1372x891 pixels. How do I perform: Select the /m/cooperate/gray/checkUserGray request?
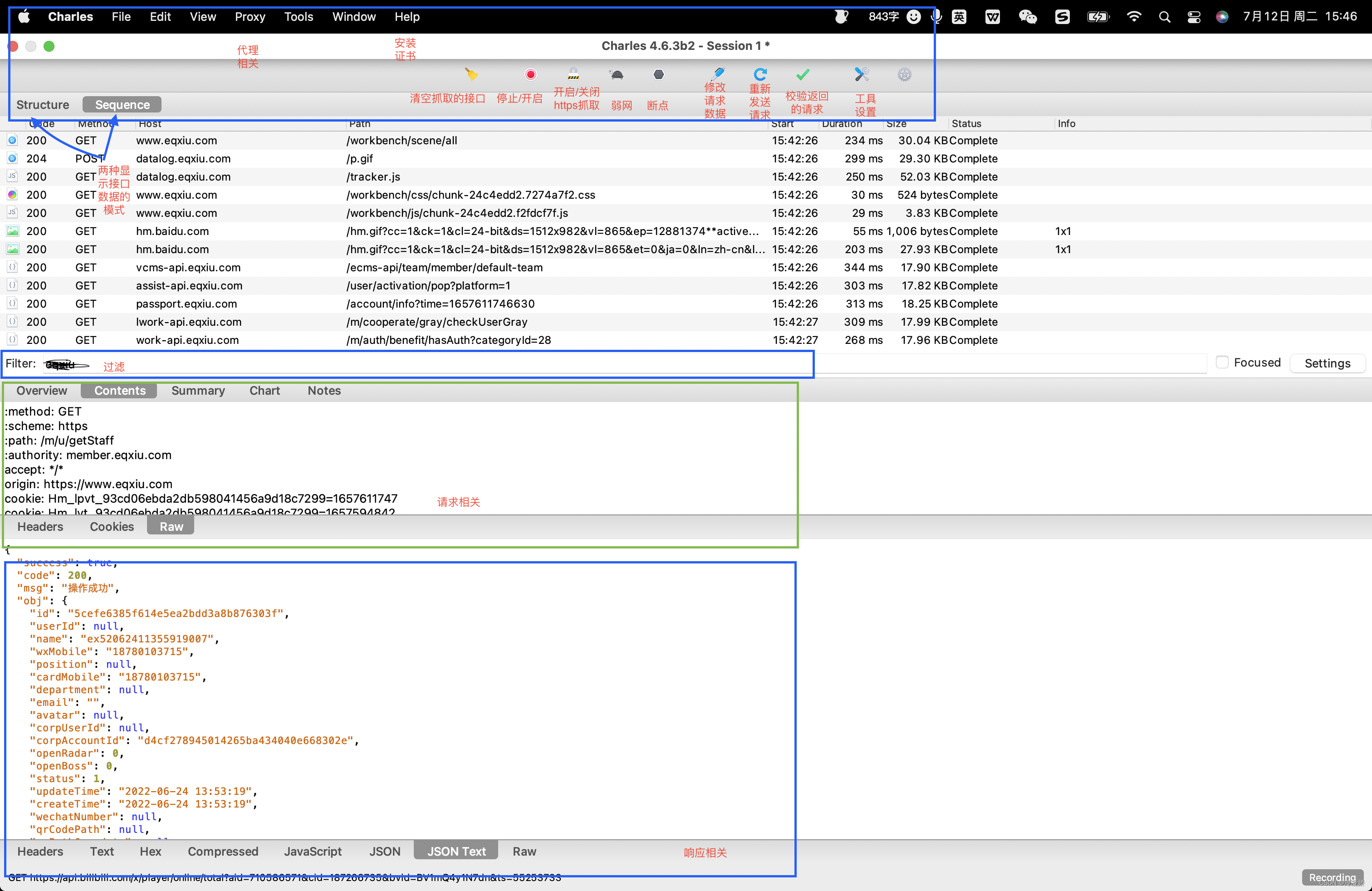click(686, 322)
